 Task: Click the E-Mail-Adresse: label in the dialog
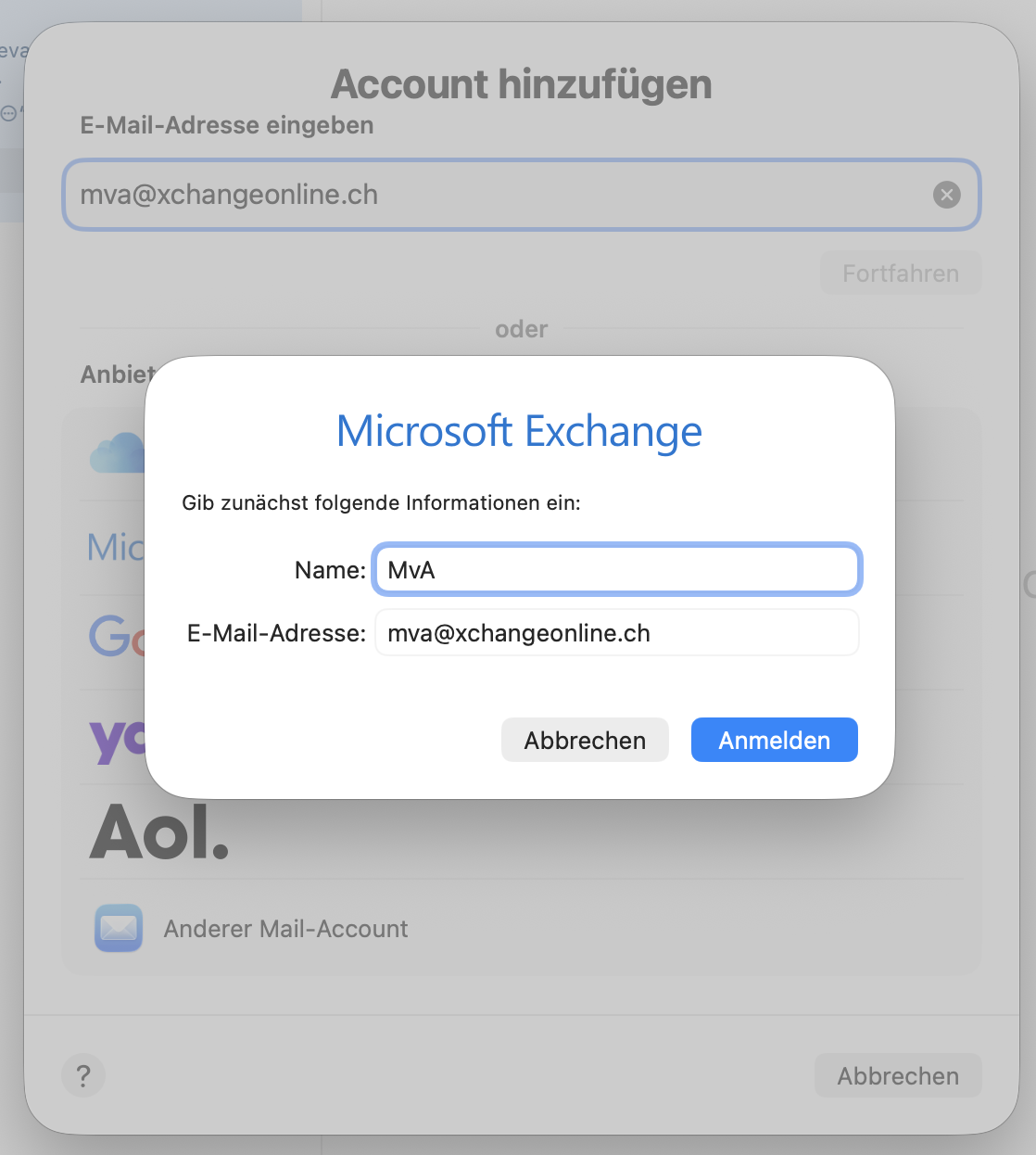pos(276,633)
